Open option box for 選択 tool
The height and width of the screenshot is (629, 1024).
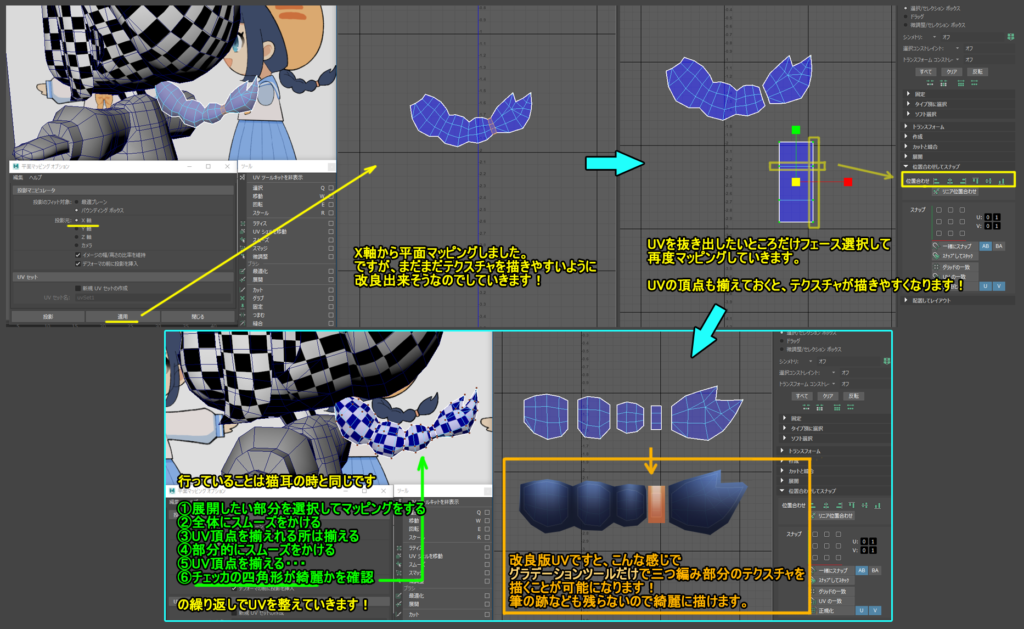[331, 188]
